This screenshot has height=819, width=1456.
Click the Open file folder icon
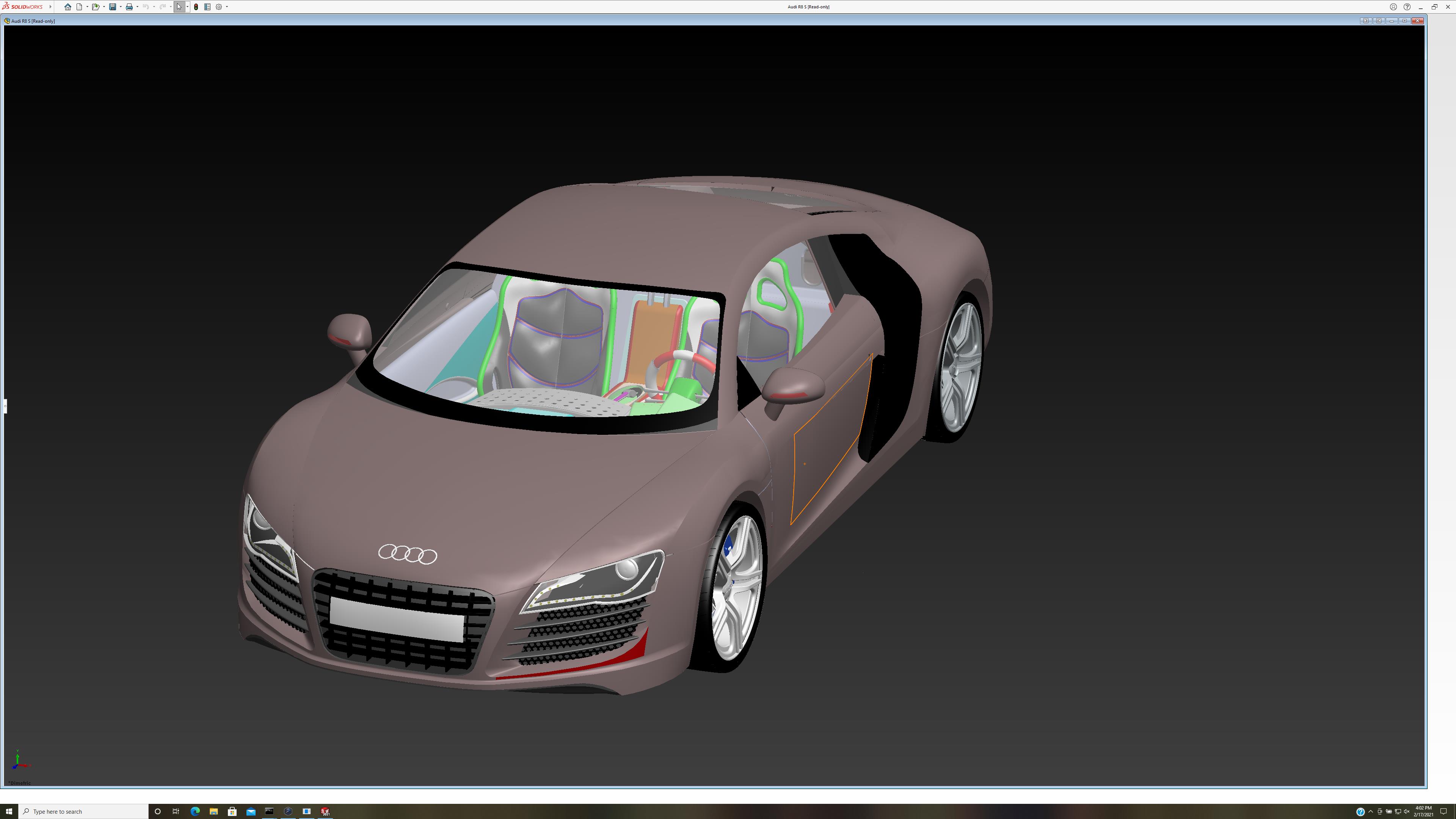click(96, 7)
